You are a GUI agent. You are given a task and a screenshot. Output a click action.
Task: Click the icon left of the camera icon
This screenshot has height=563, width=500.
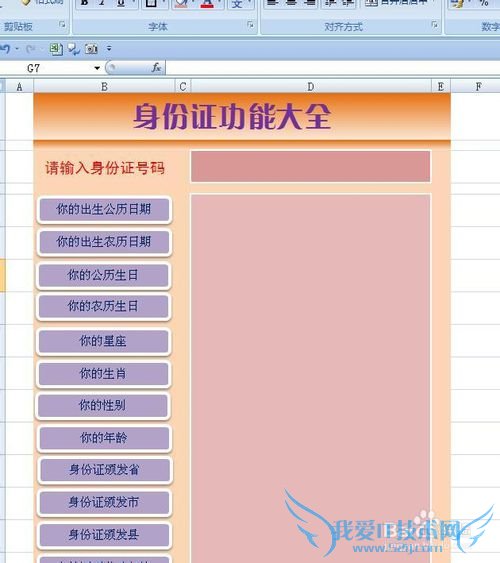pyautogui.click(x=74, y=49)
